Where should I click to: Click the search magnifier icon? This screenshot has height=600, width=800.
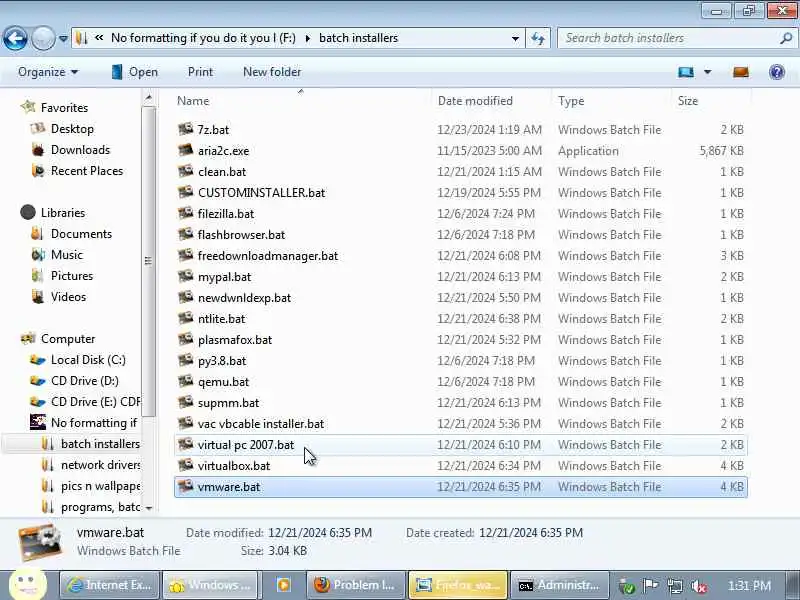coord(786,38)
